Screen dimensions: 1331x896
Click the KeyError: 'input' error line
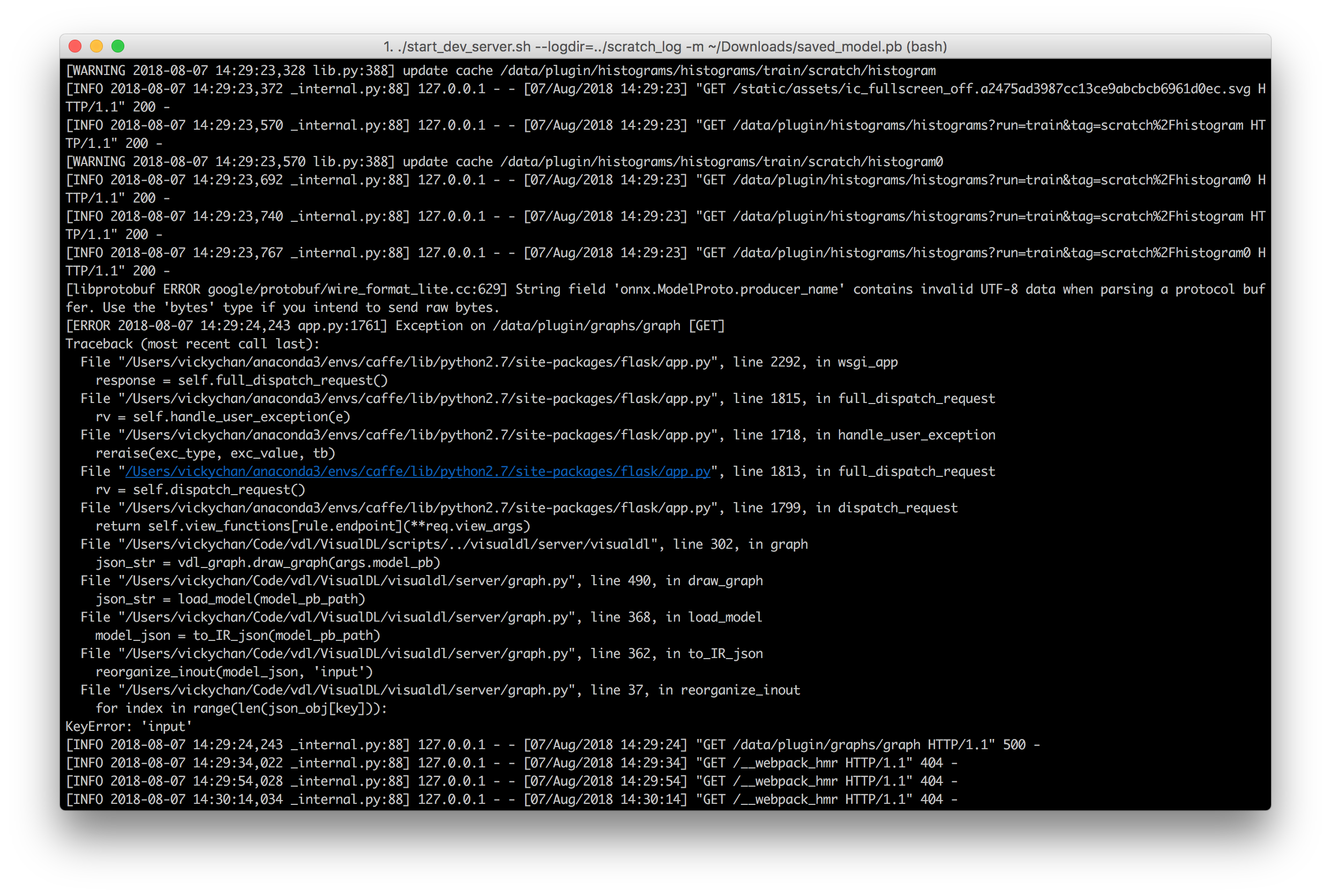pyautogui.click(x=129, y=726)
